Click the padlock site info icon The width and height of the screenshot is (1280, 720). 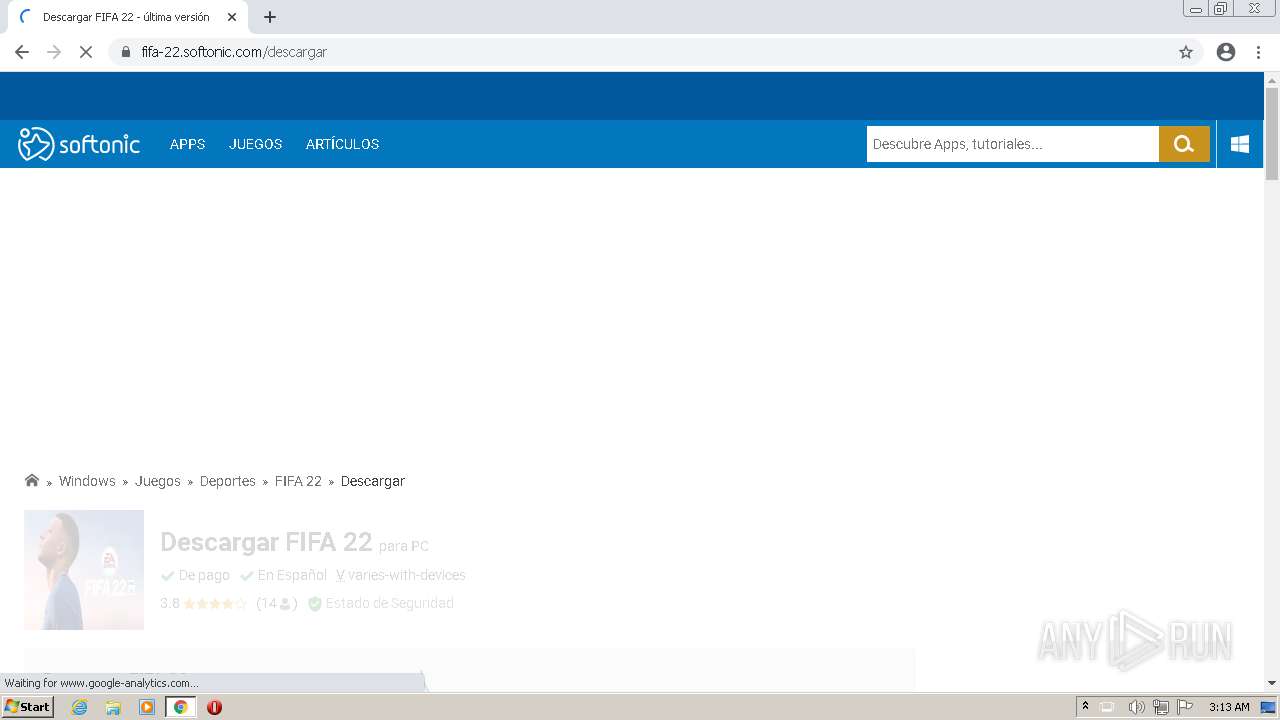point(126,52)
